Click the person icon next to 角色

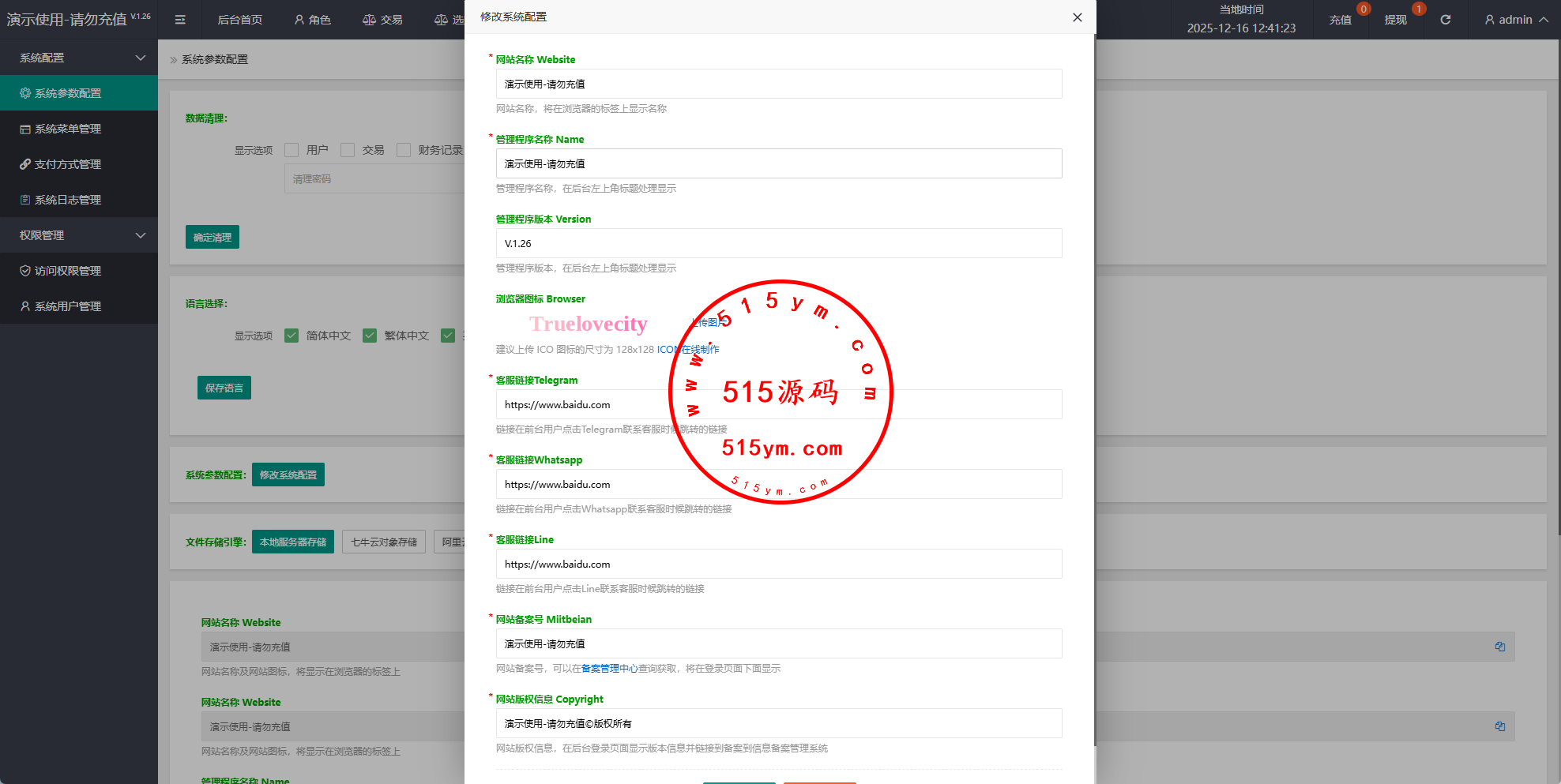click(299, 20)
